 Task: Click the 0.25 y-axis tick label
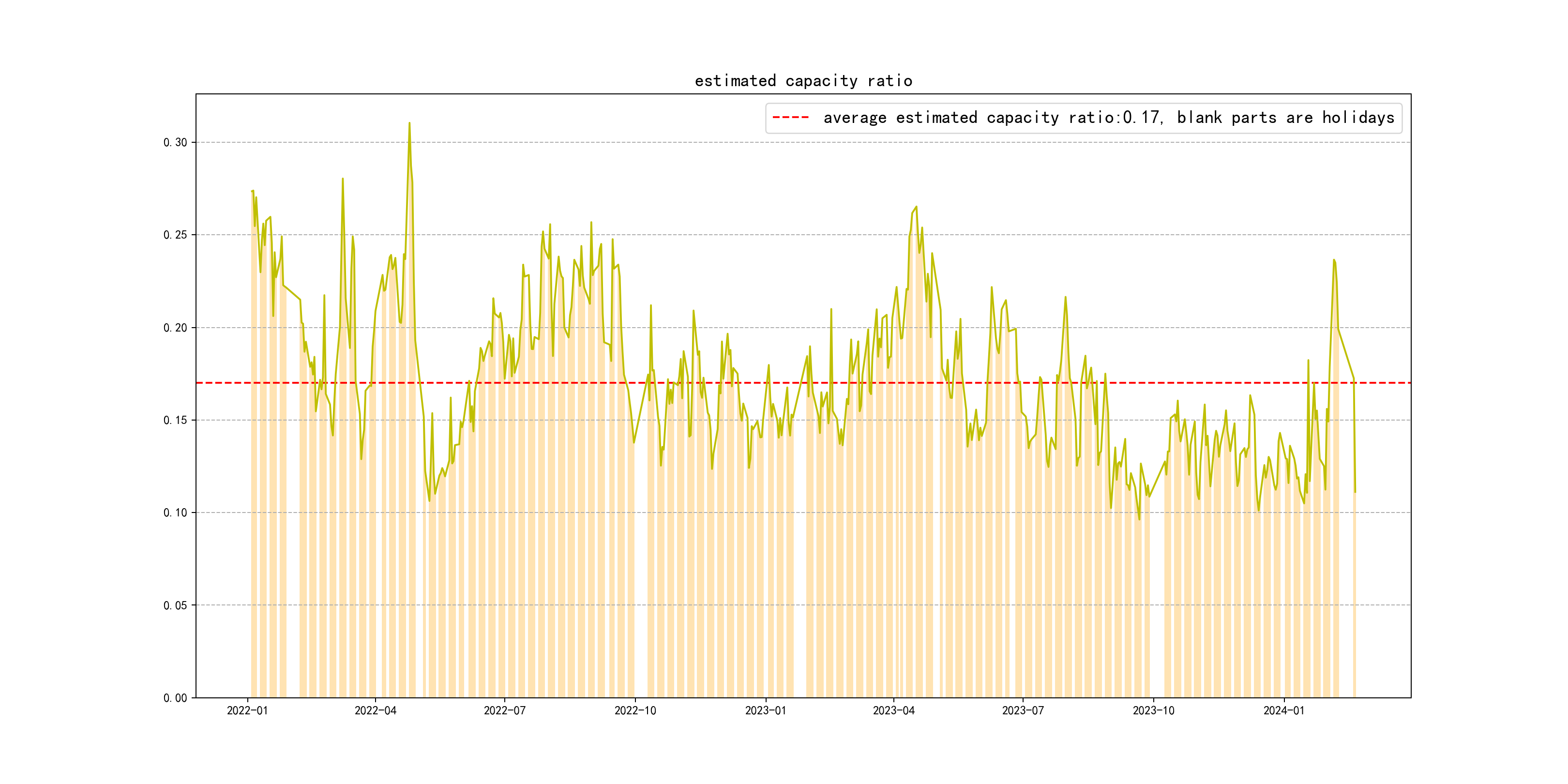tap(175, 235)
